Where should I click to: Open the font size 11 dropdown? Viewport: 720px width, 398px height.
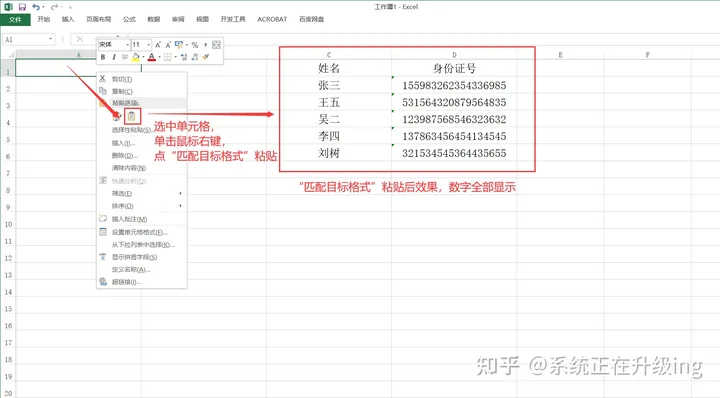[148, 45]
